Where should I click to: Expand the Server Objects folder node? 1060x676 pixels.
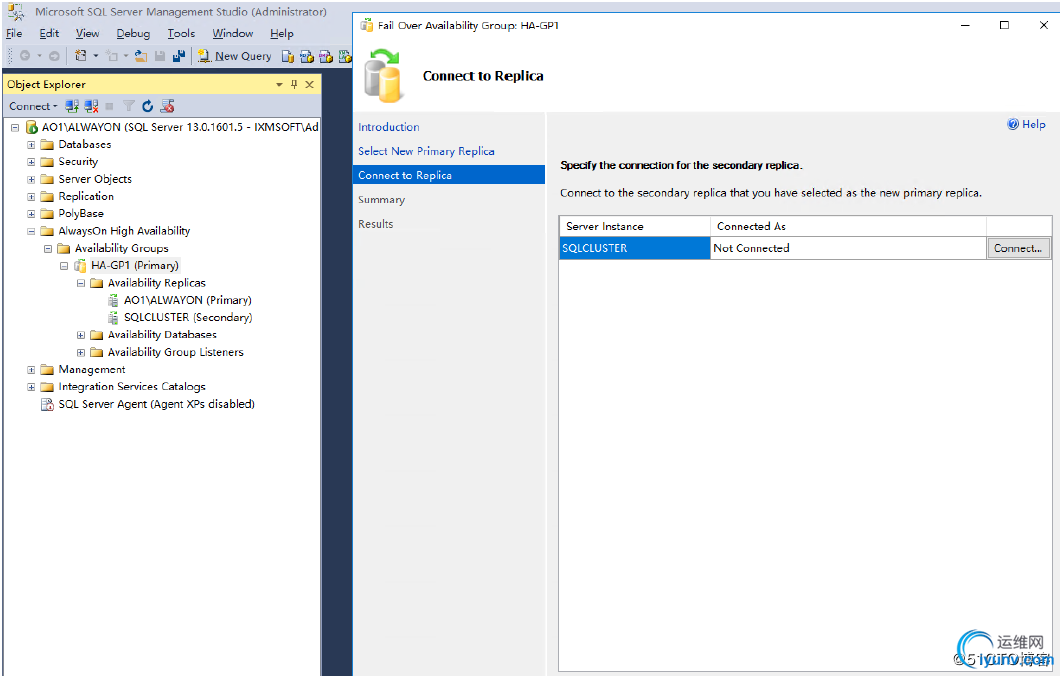31,179
